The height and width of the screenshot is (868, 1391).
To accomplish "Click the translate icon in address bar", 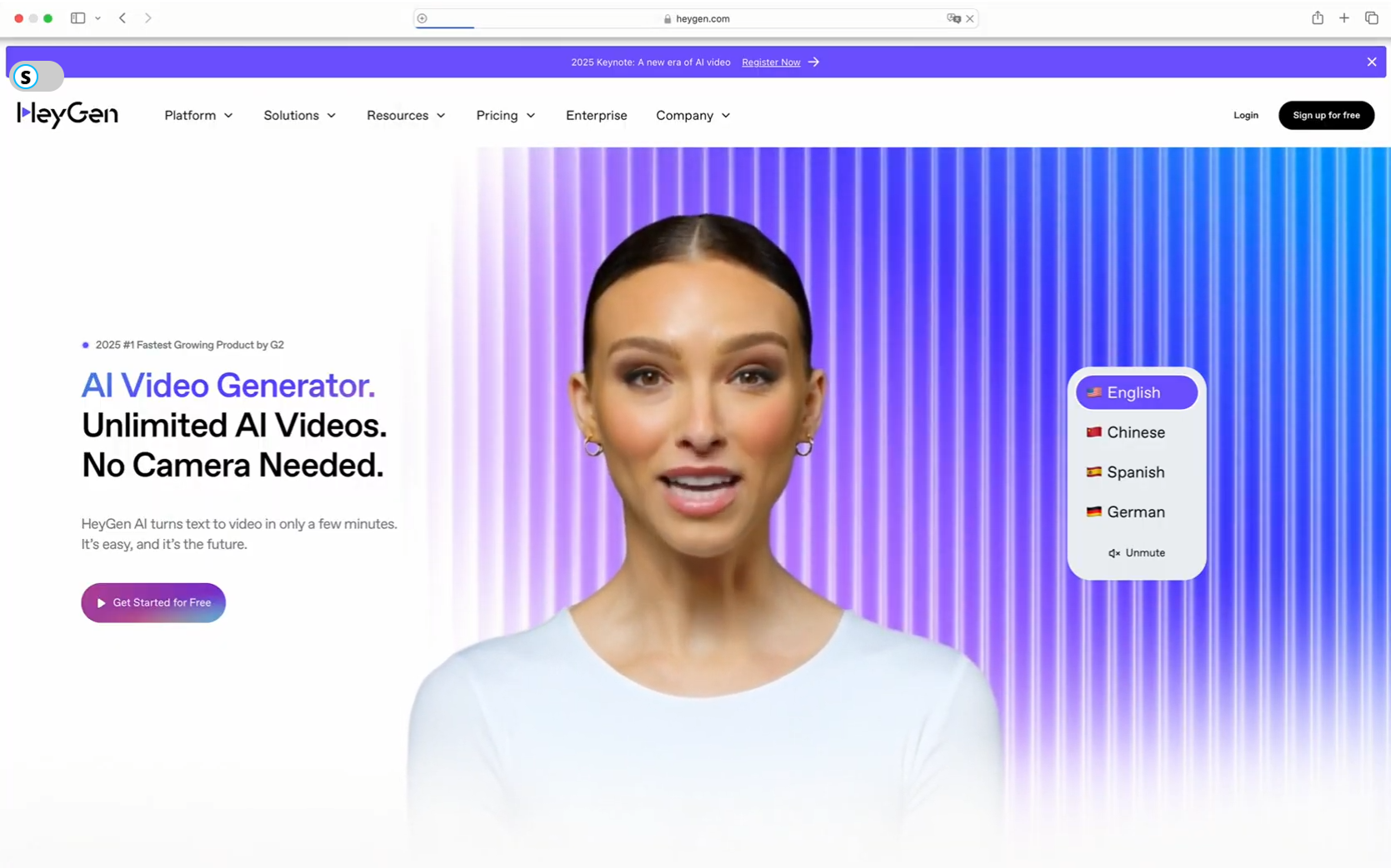I will (953, 18).
